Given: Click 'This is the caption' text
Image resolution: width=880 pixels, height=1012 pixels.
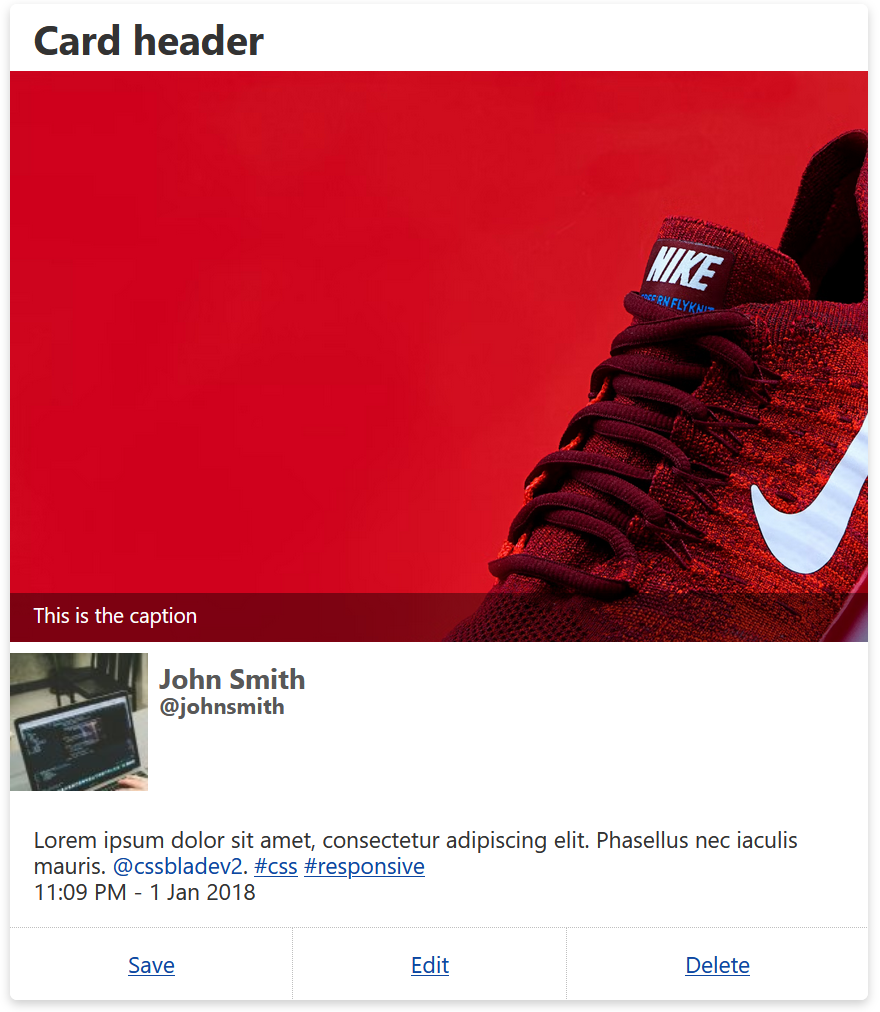Looking at the screenshot, I should click(115, 616).
